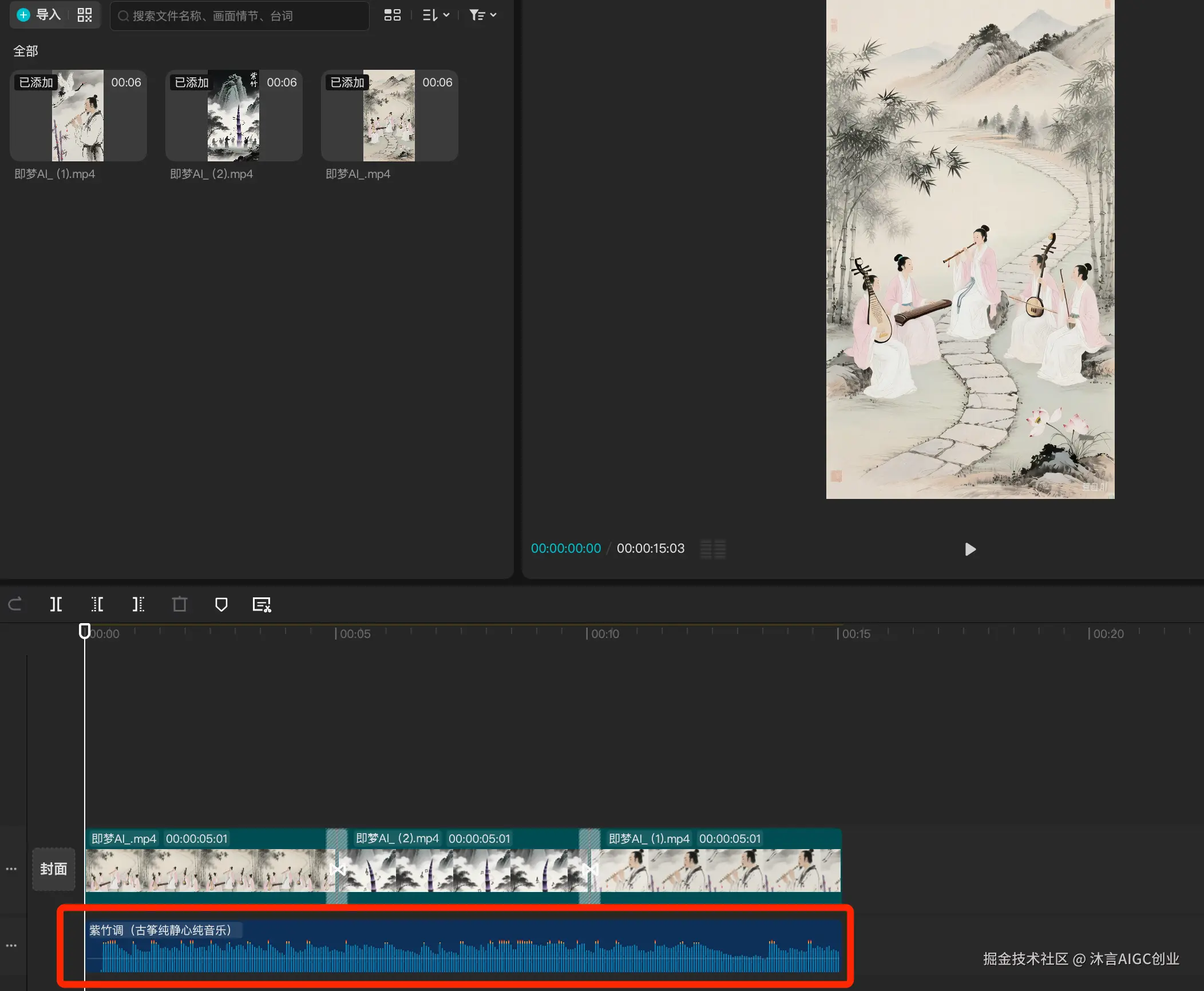Open audio track options ellipsis menu

11,946
